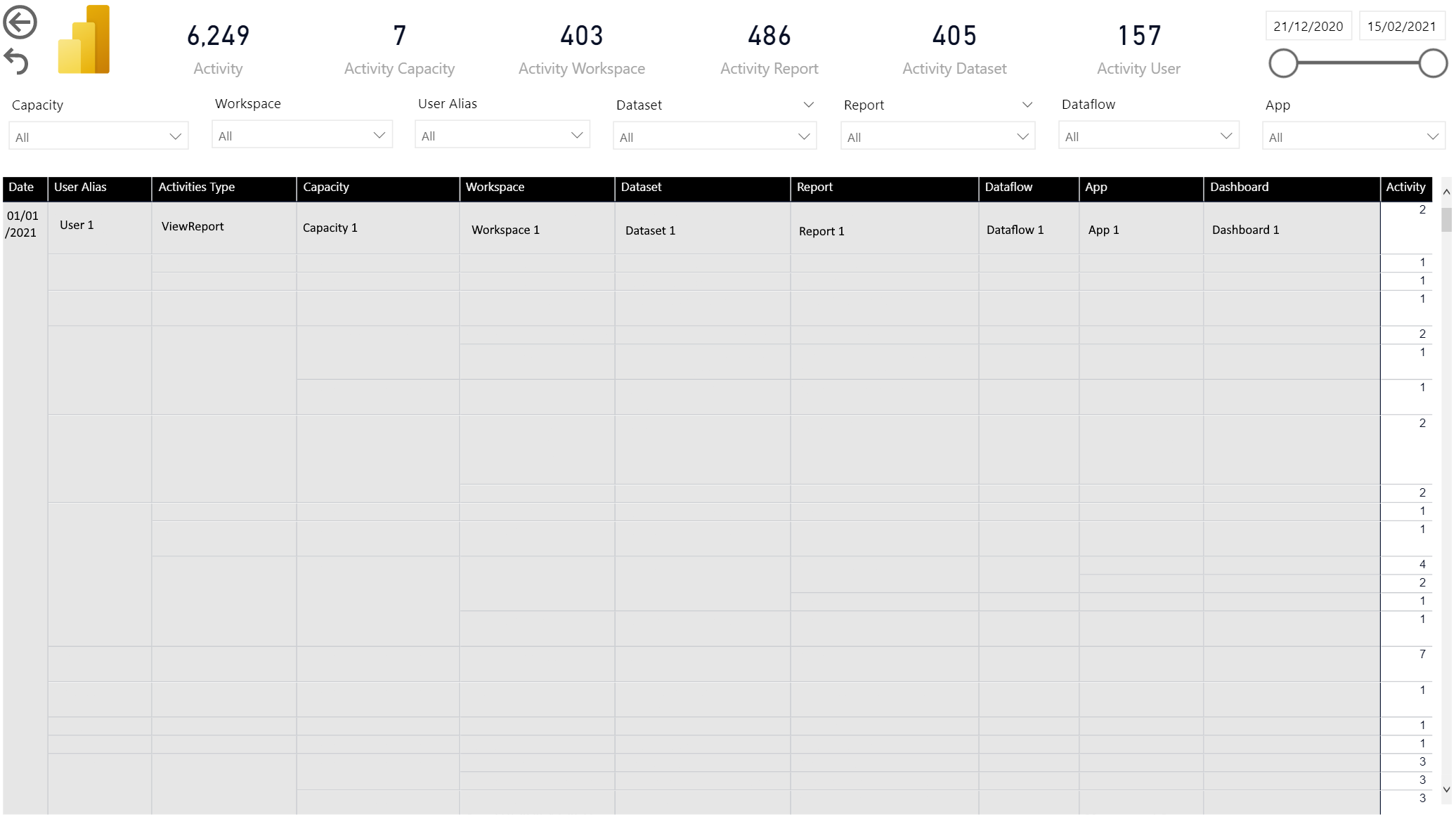The image size is (1456, 819).
Task: Open the Workspace filter dropdown
Action: point(302,135)
